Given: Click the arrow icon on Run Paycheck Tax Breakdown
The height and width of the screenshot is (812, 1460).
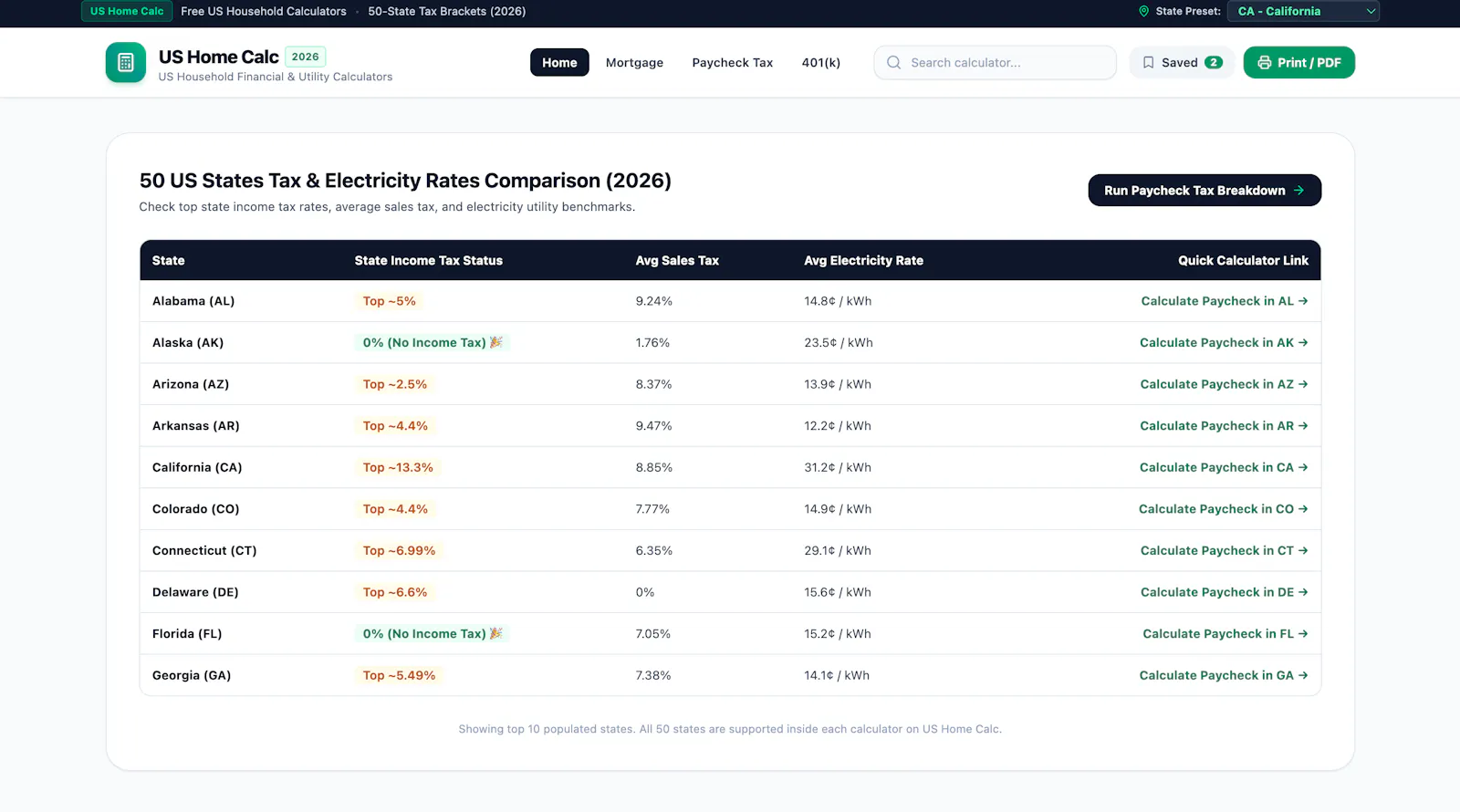Looking at the screenshot, I should (1298, 191).
